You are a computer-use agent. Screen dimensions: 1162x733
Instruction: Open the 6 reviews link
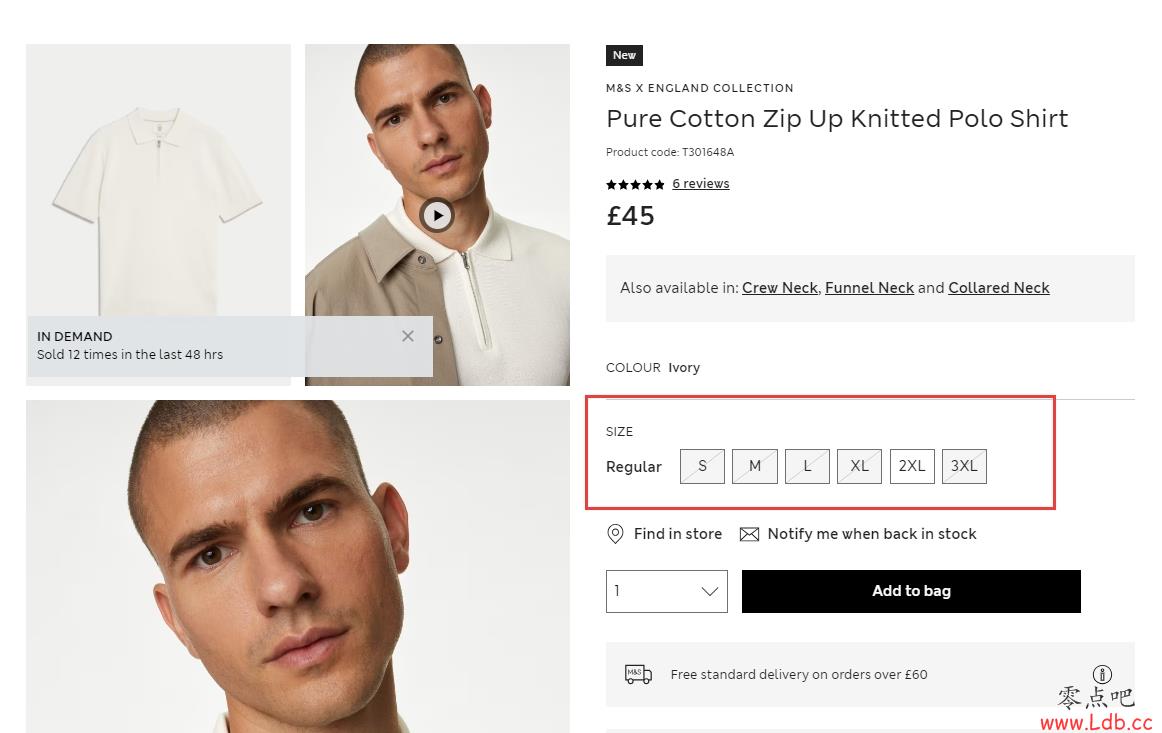[700, 184]
